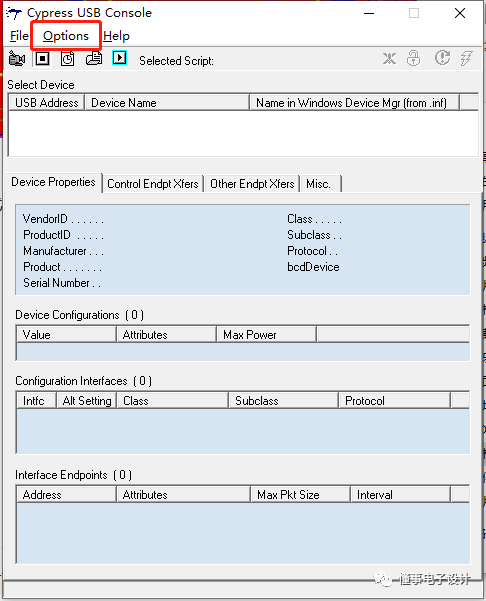Viewport: 486px width, 601px height.
Task: Click the Cypress USB Console title icon
Action: click(x=14, y=13)
